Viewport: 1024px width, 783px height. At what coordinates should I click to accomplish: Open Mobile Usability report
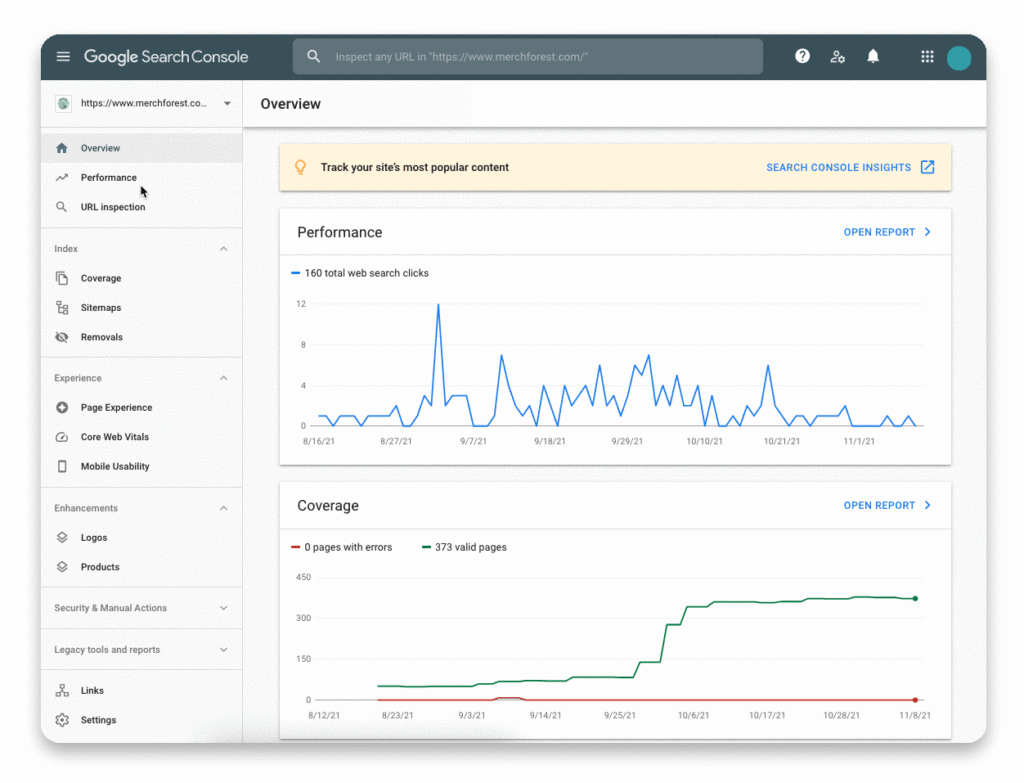point(142,466)
